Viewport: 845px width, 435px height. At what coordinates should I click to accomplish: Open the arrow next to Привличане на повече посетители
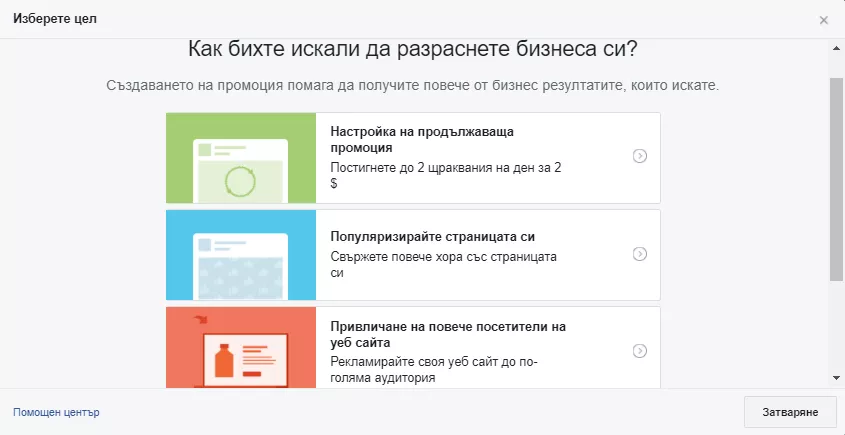(x=640, y=351)
